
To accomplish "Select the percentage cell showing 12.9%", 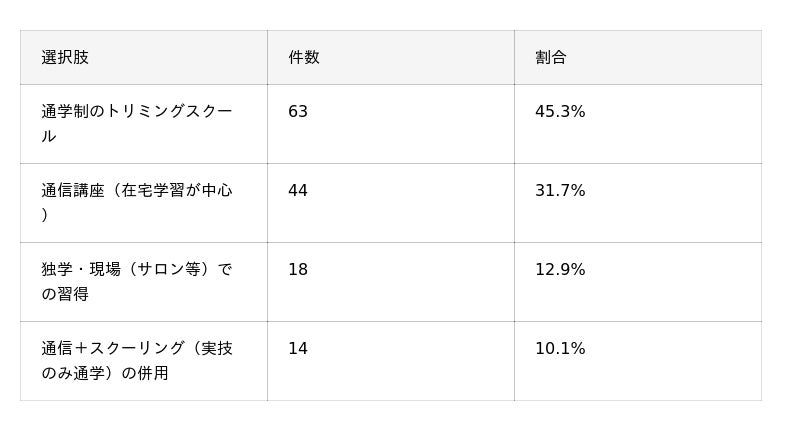I will 638,282.
